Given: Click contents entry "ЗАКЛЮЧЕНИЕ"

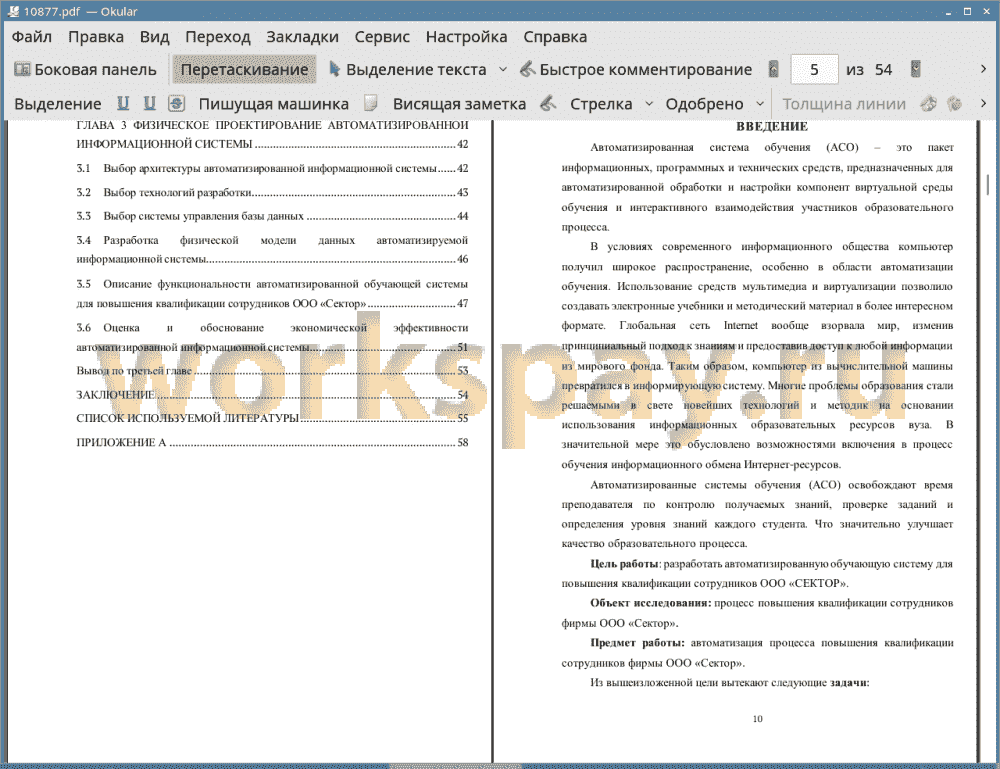Looking at the screenshot, I should (x=272, y=395).
